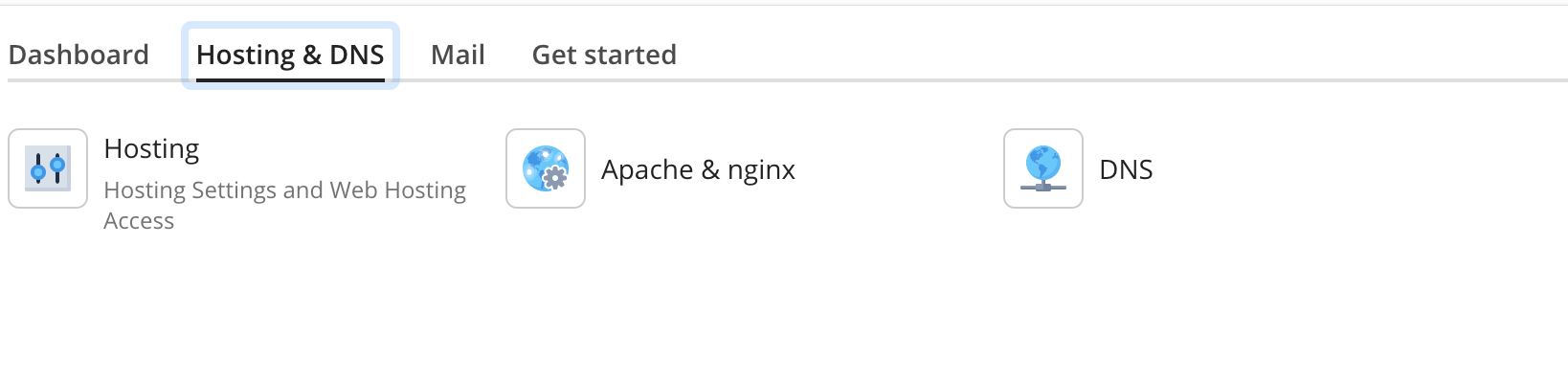Select the Hosting & DNS tab
This screenshot has height=379, width=1568.
(290, 55)
